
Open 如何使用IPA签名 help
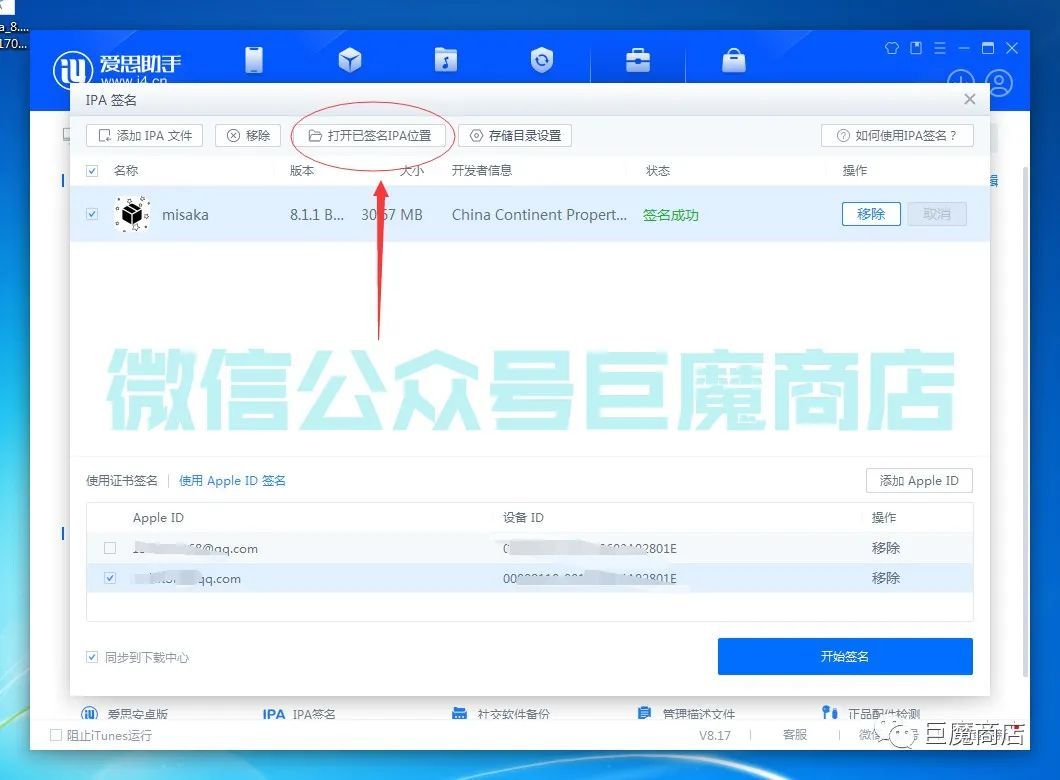click(x=897, y=135)
